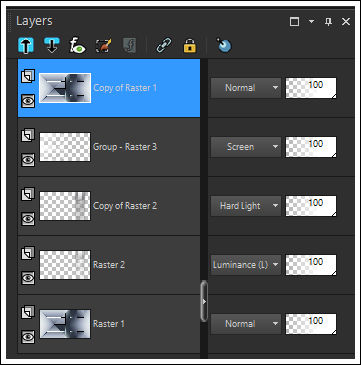Click the highlight in layers icon
The height and width of the screenshot is (365, 361).
pos(224,45)
